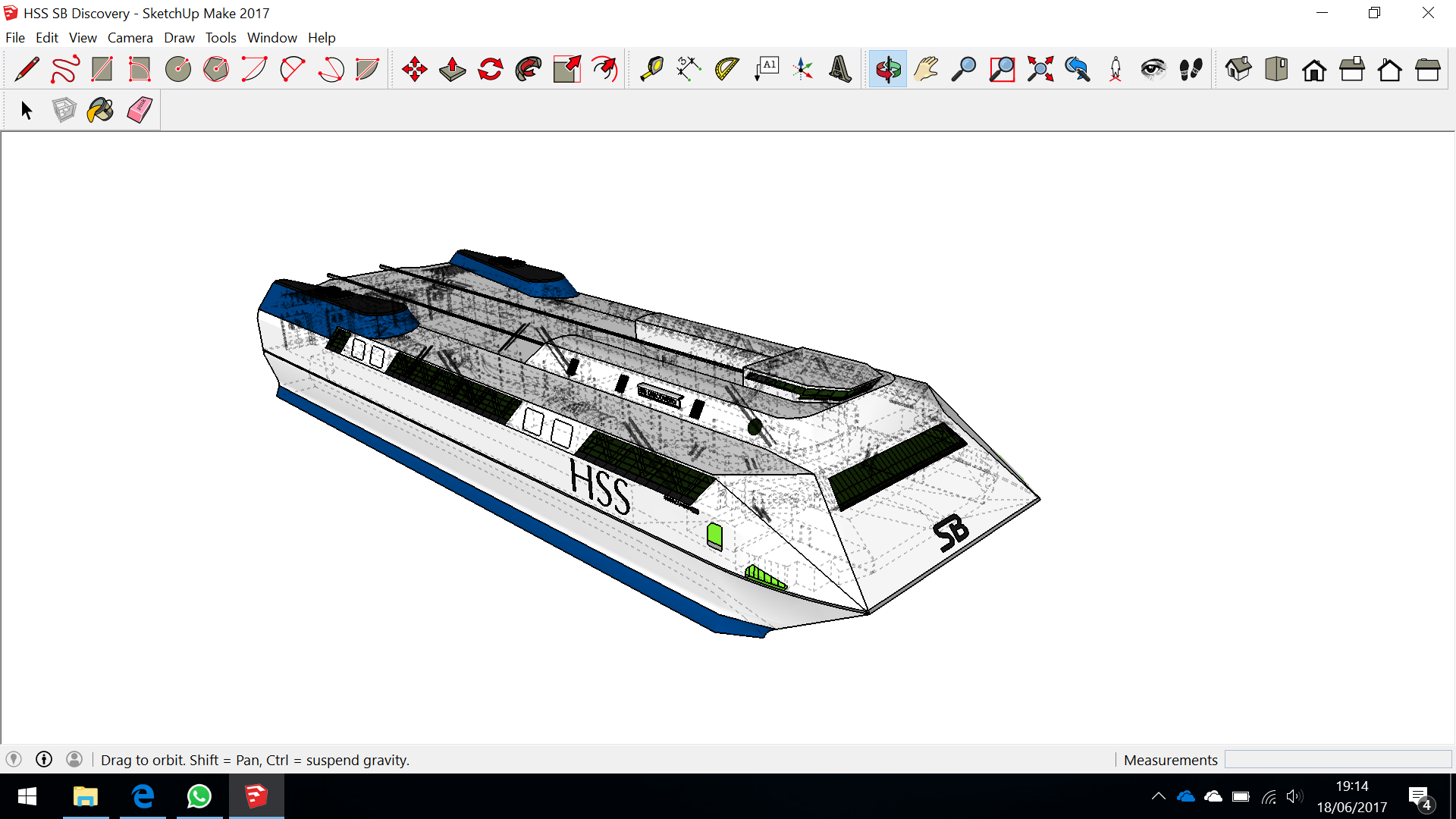Click the Zoom Extents tool
1456x819 pixels.
click(x=1040, y=69)
